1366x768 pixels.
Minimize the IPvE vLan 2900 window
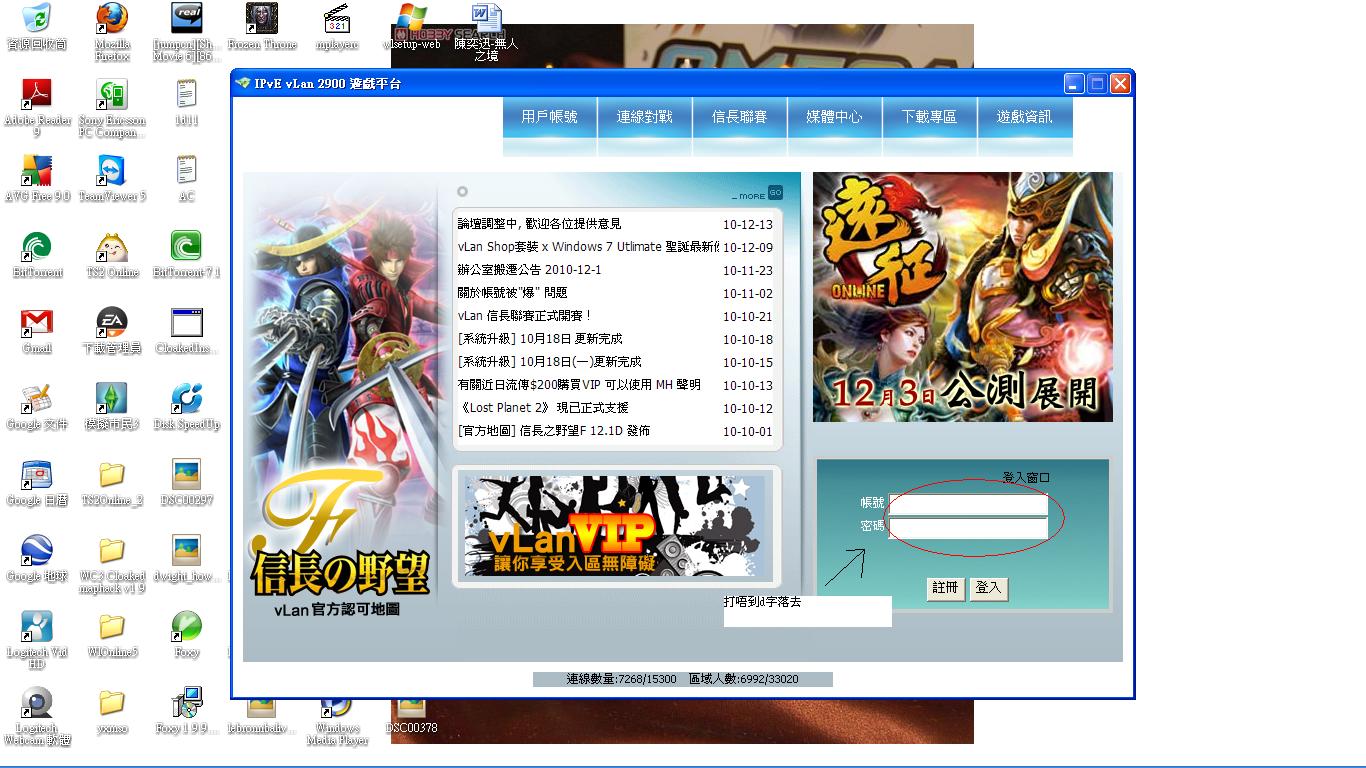[x=1074, y=84]
